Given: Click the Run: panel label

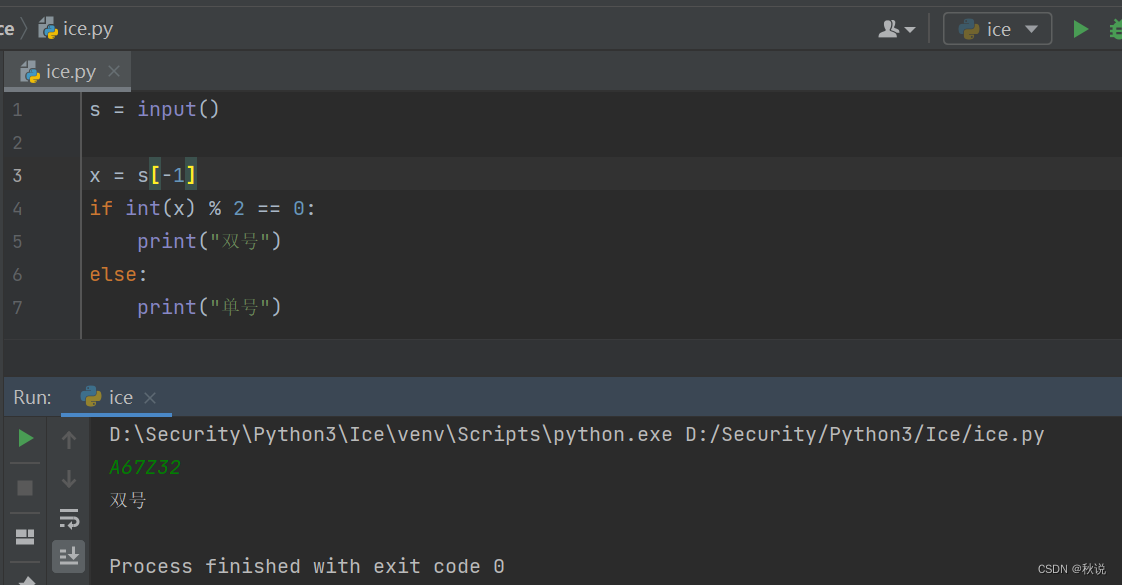Looking at the screenshot, I should click(x=32, y=398).
